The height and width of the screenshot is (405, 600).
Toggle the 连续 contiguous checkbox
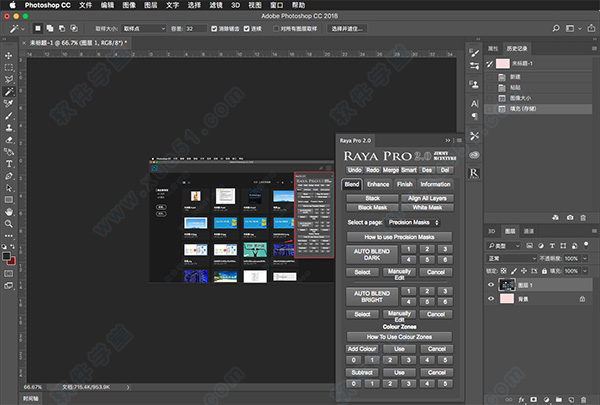(247, 29)
